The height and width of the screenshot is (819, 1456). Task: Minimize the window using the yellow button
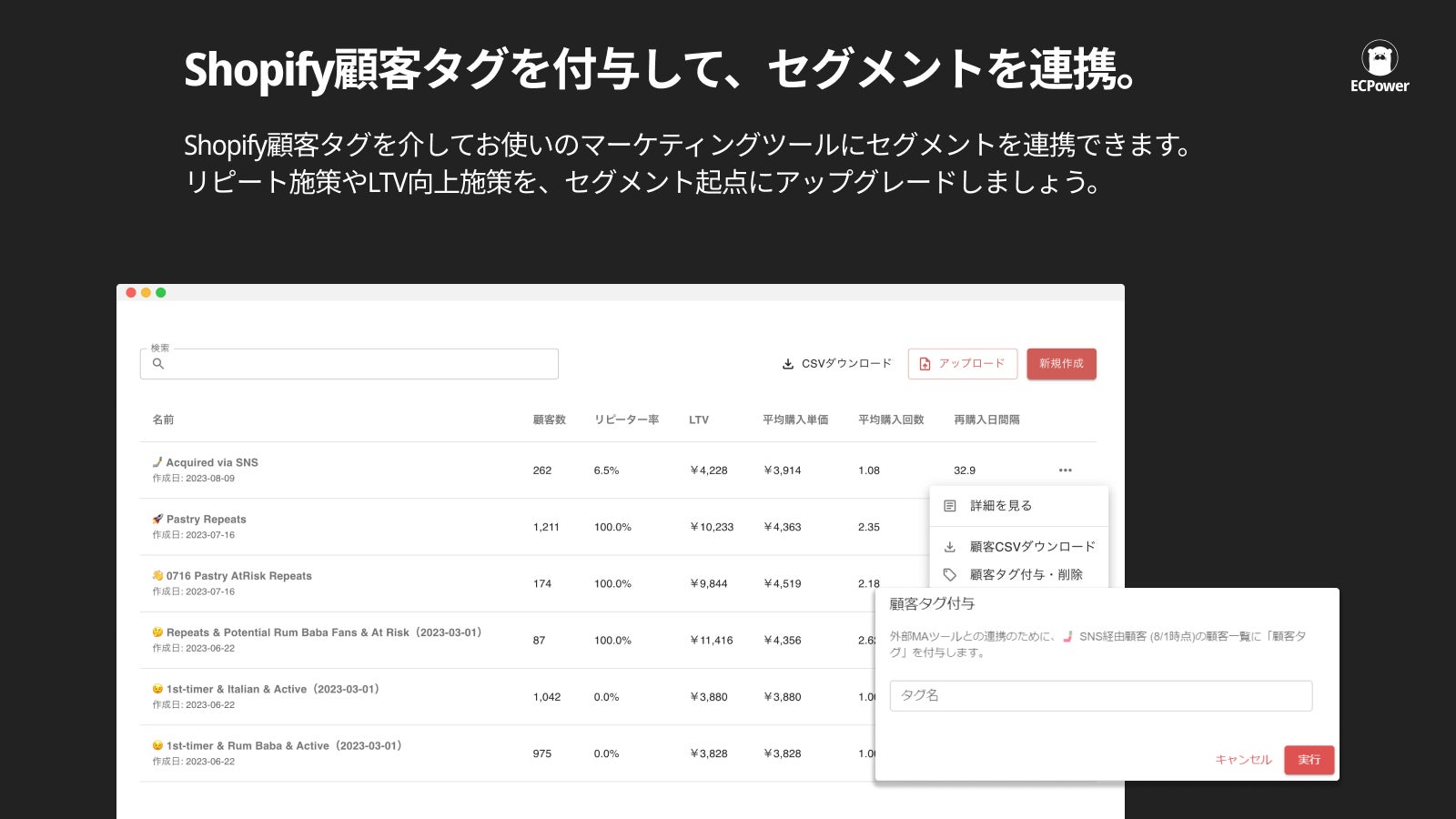point(146,293)
